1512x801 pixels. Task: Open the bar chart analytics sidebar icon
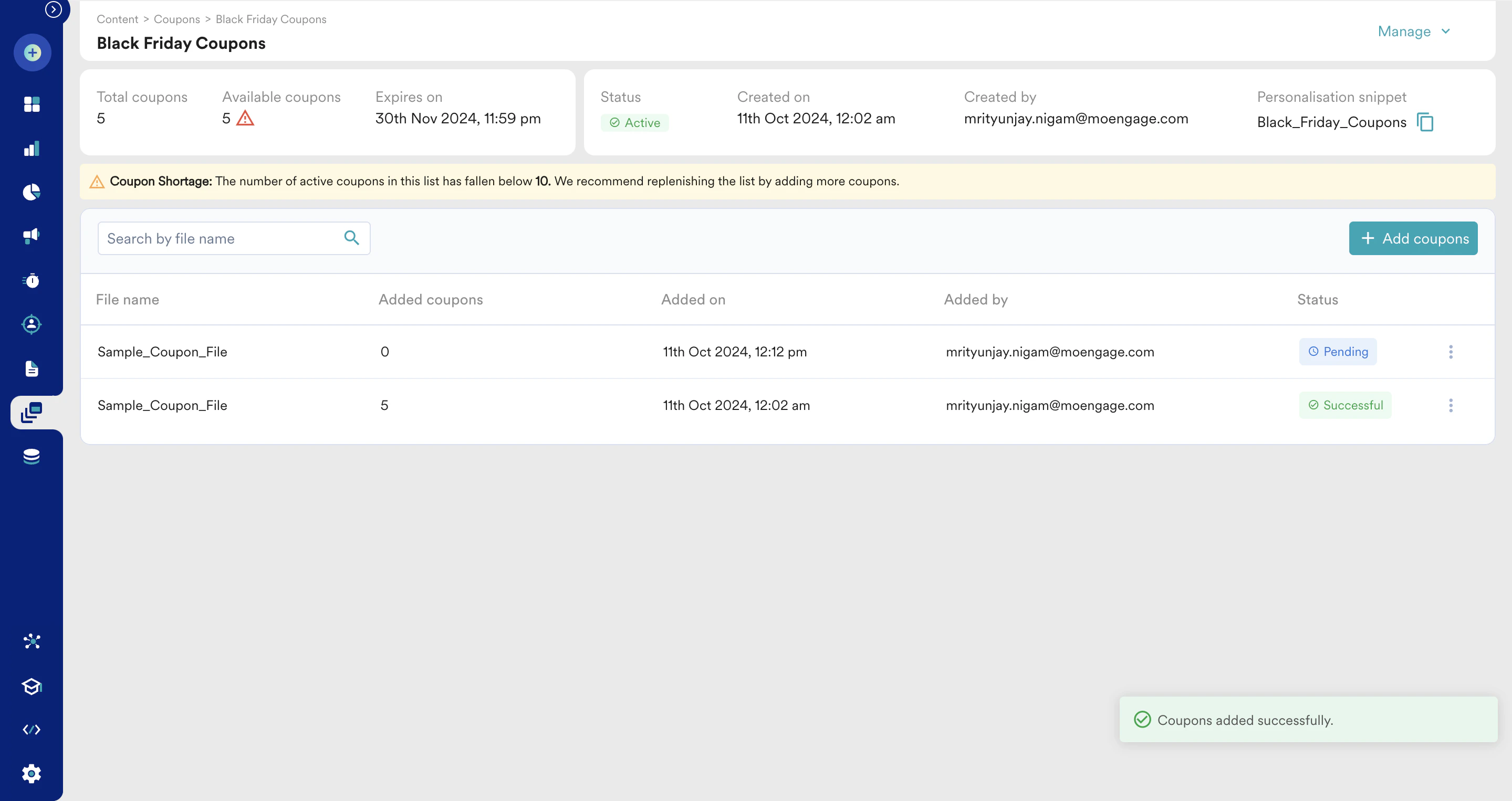pyautogui.click(x=32, y=149)
